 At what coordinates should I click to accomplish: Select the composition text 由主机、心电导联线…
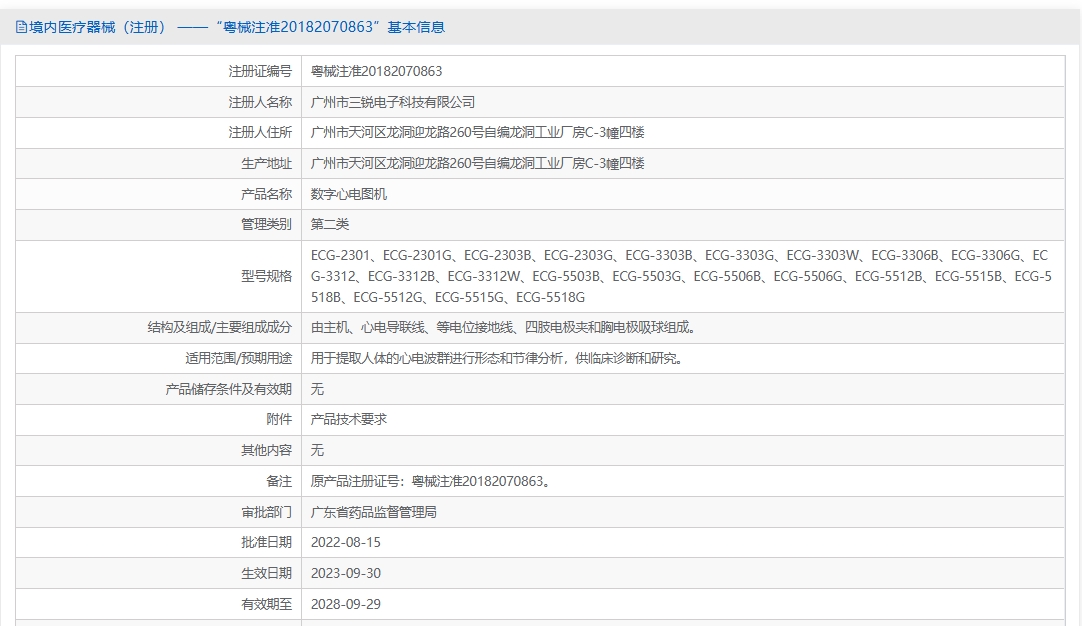tap(505, 327)
